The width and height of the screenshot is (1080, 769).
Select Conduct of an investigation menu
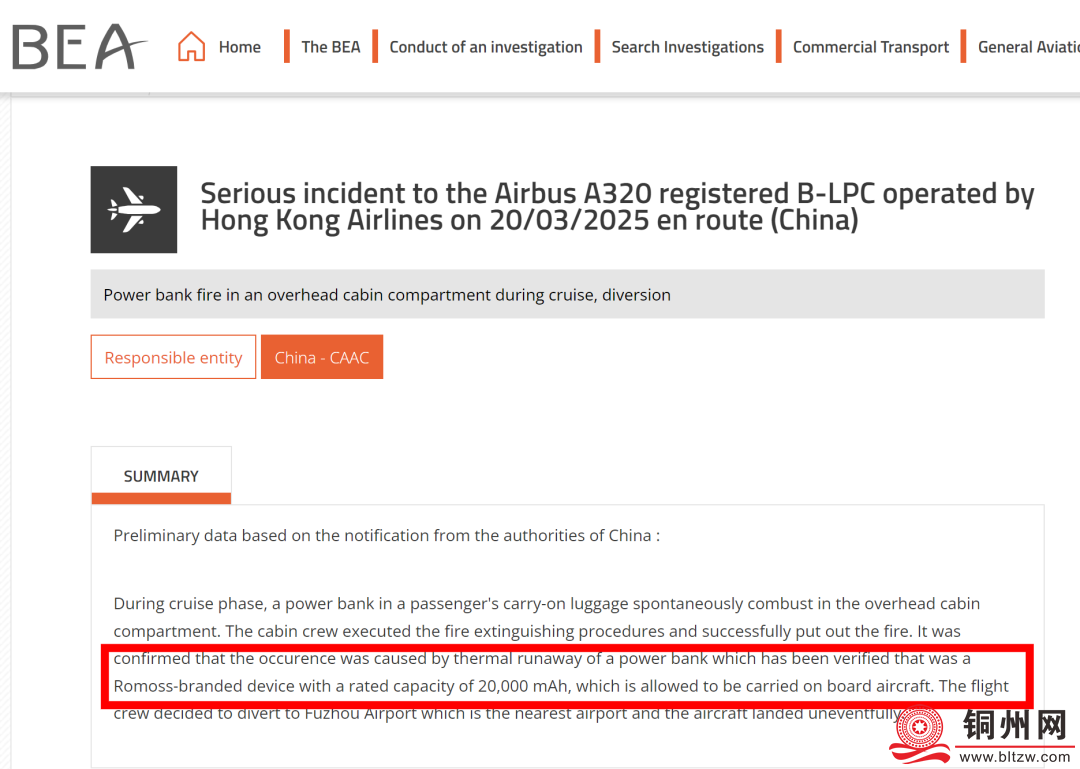(485, 47)
